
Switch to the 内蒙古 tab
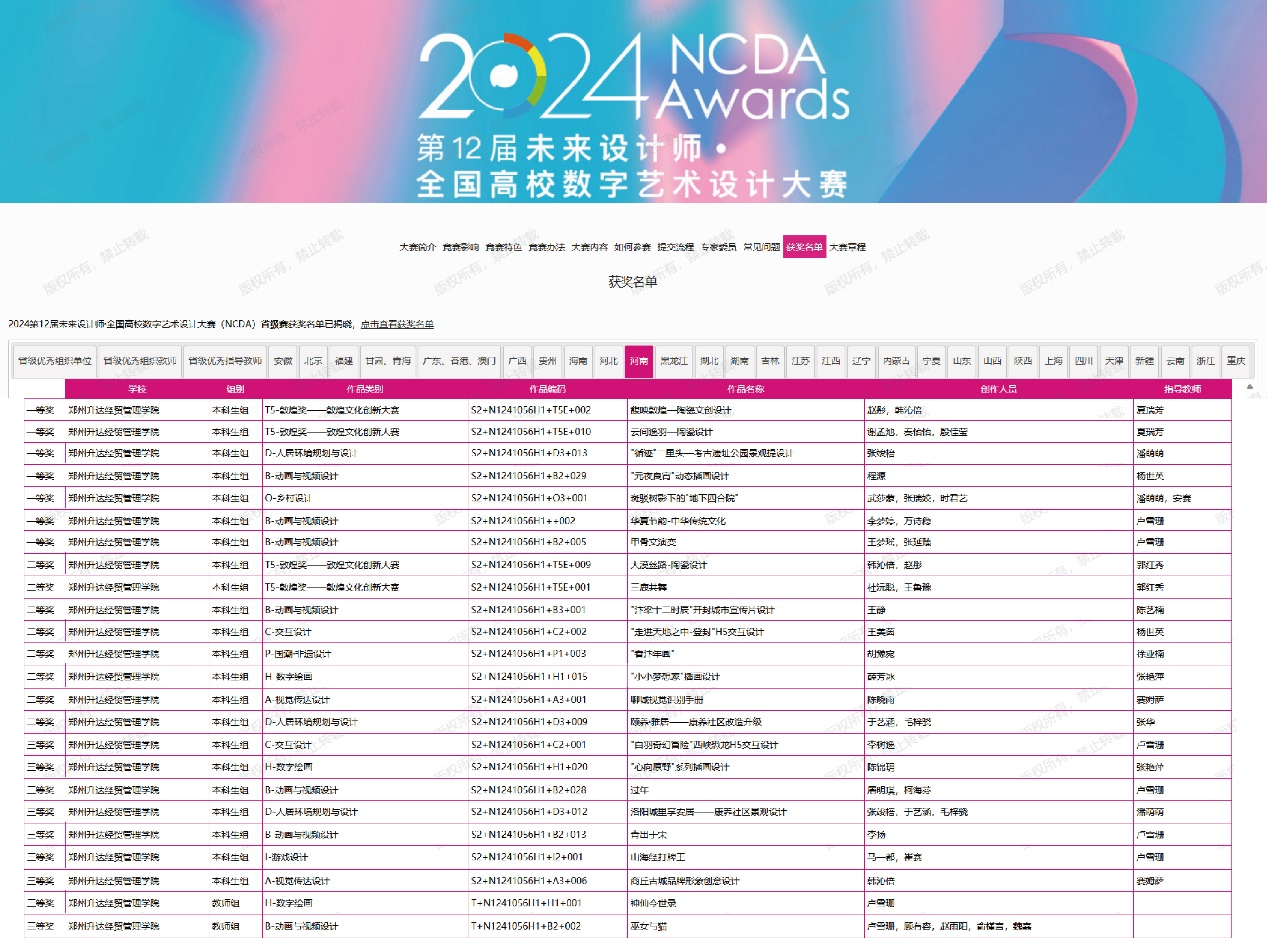tap(895, 361)
